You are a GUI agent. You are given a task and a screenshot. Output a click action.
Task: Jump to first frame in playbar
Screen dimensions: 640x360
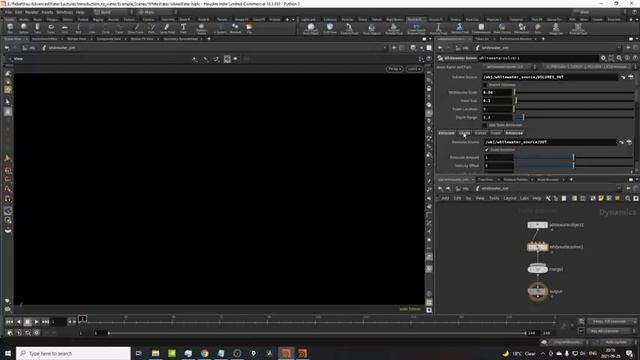(x=9, y=322)
